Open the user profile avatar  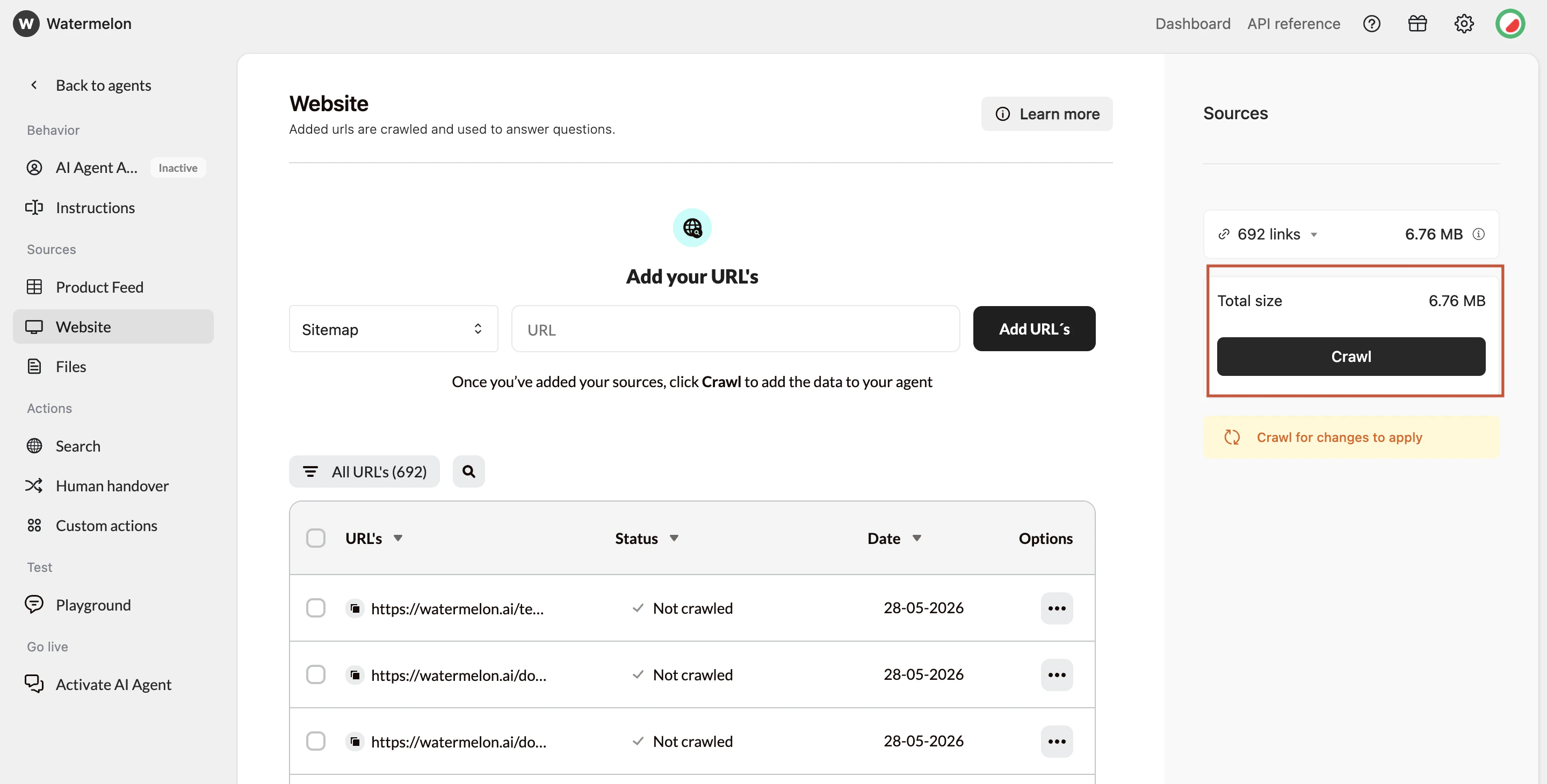1510,24
